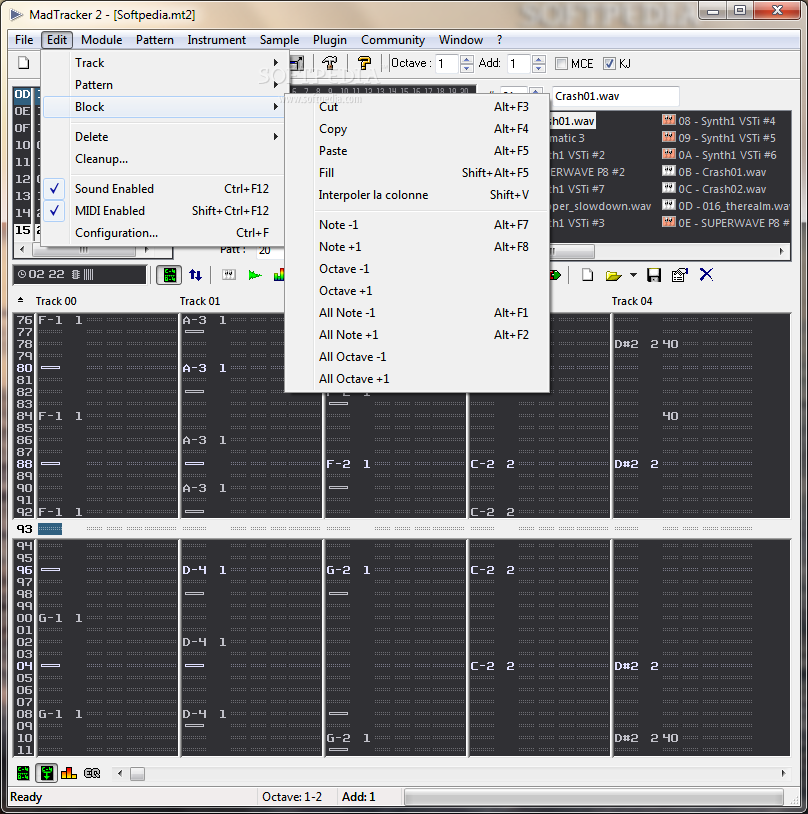Click the EQ icon at bottom
The image size is (808, 814).
pyautogui.click(x=92, y=773)
